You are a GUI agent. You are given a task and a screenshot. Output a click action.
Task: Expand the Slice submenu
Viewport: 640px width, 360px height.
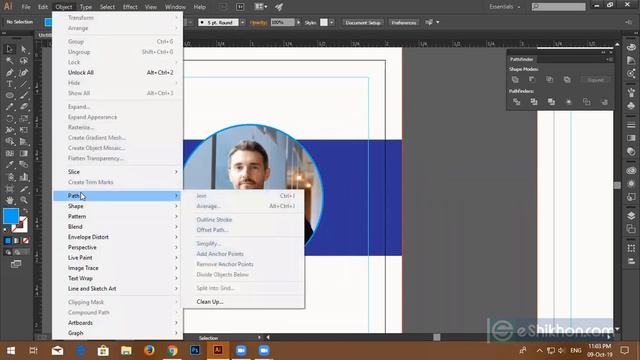pyautogui.click(x=118, y=172)
